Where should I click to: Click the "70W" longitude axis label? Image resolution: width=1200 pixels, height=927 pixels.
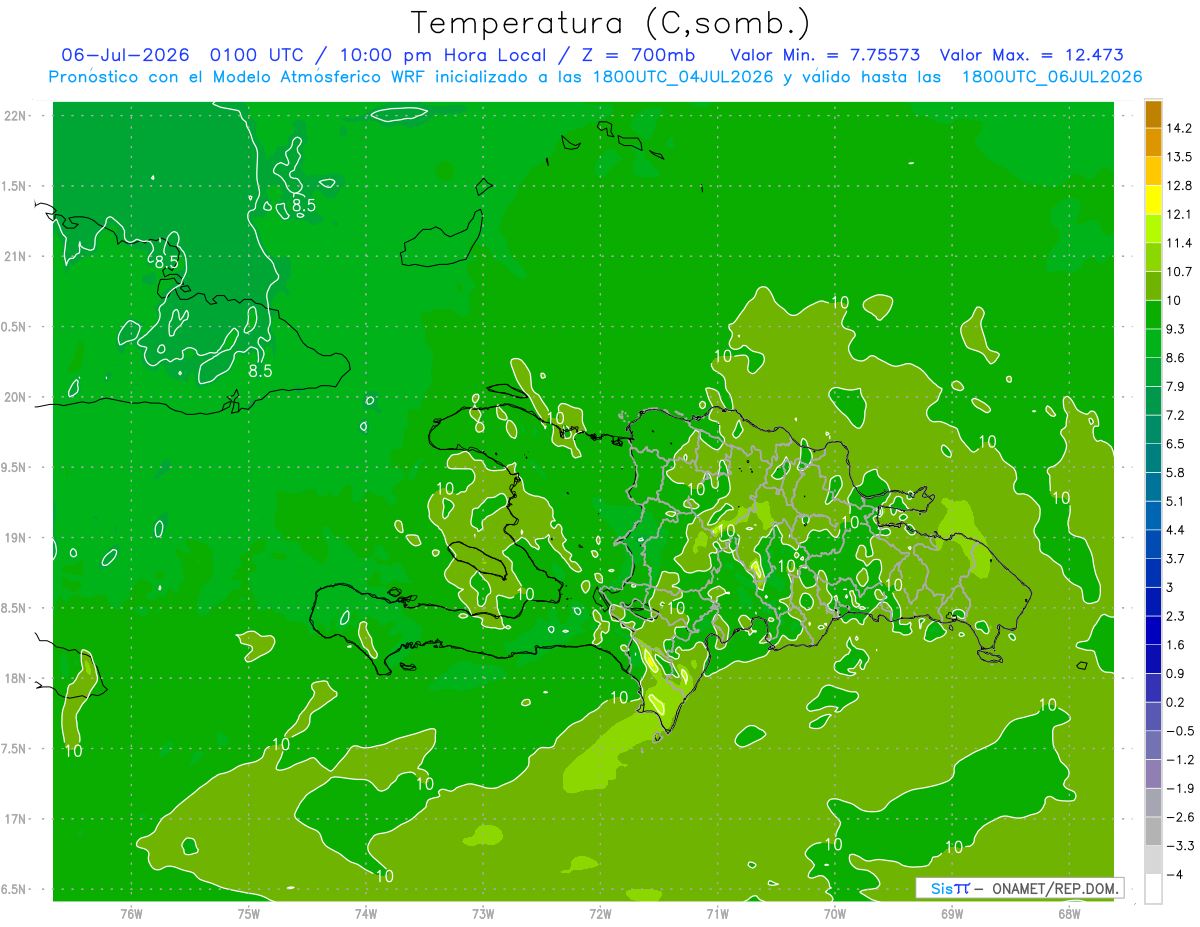click(835, 913)
